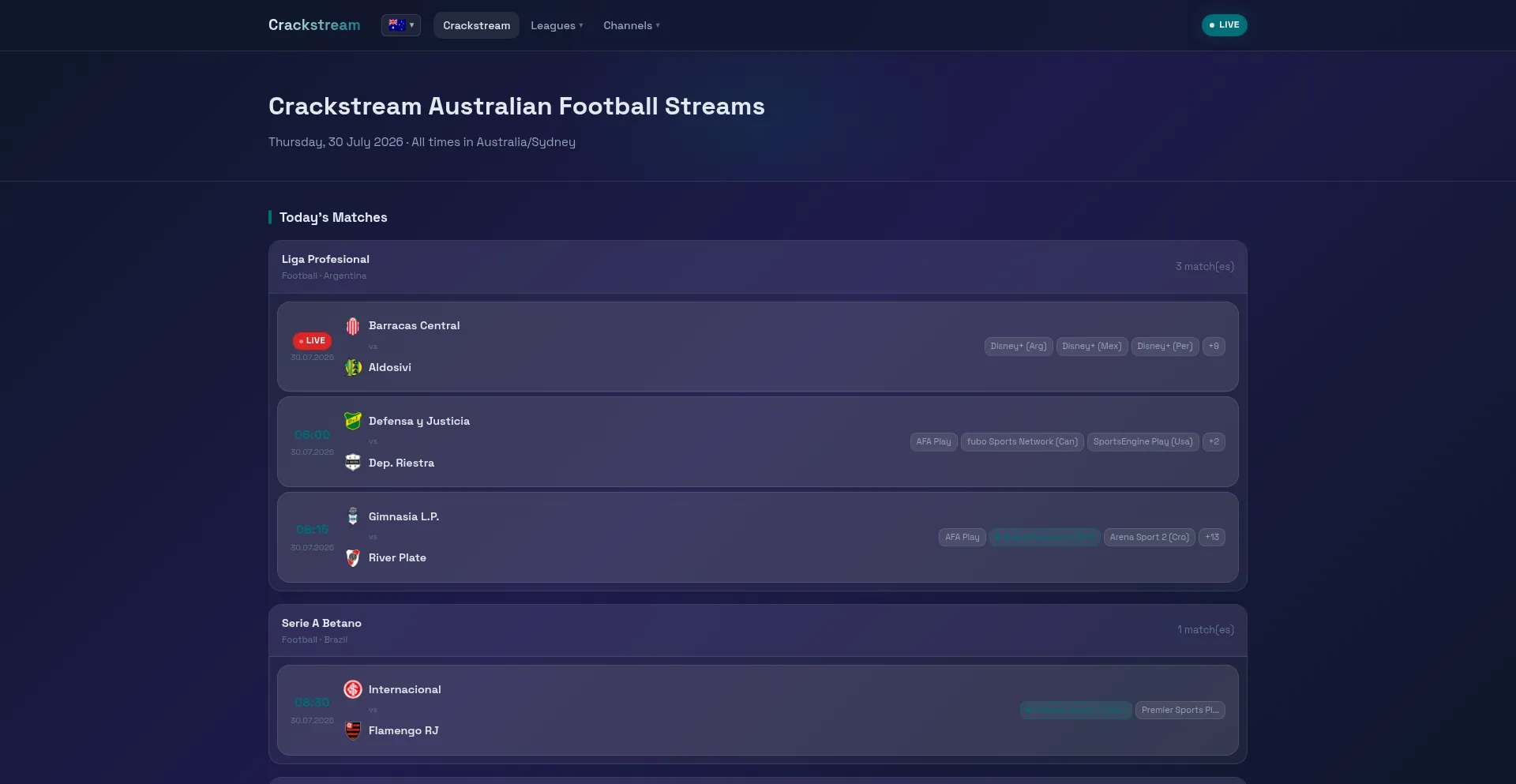Click the '3 match(es)' count

[x=1205, y=267]
